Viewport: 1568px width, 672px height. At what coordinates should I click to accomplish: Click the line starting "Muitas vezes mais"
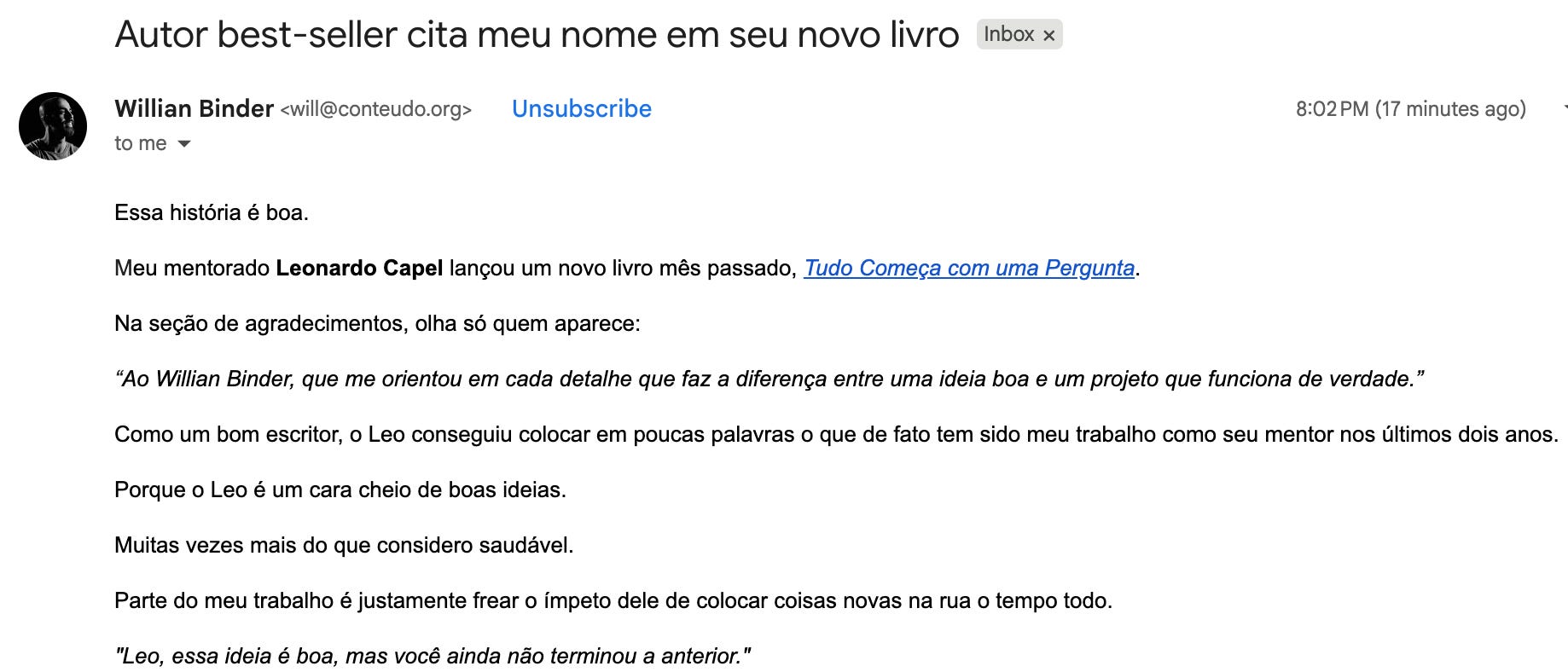344,545
